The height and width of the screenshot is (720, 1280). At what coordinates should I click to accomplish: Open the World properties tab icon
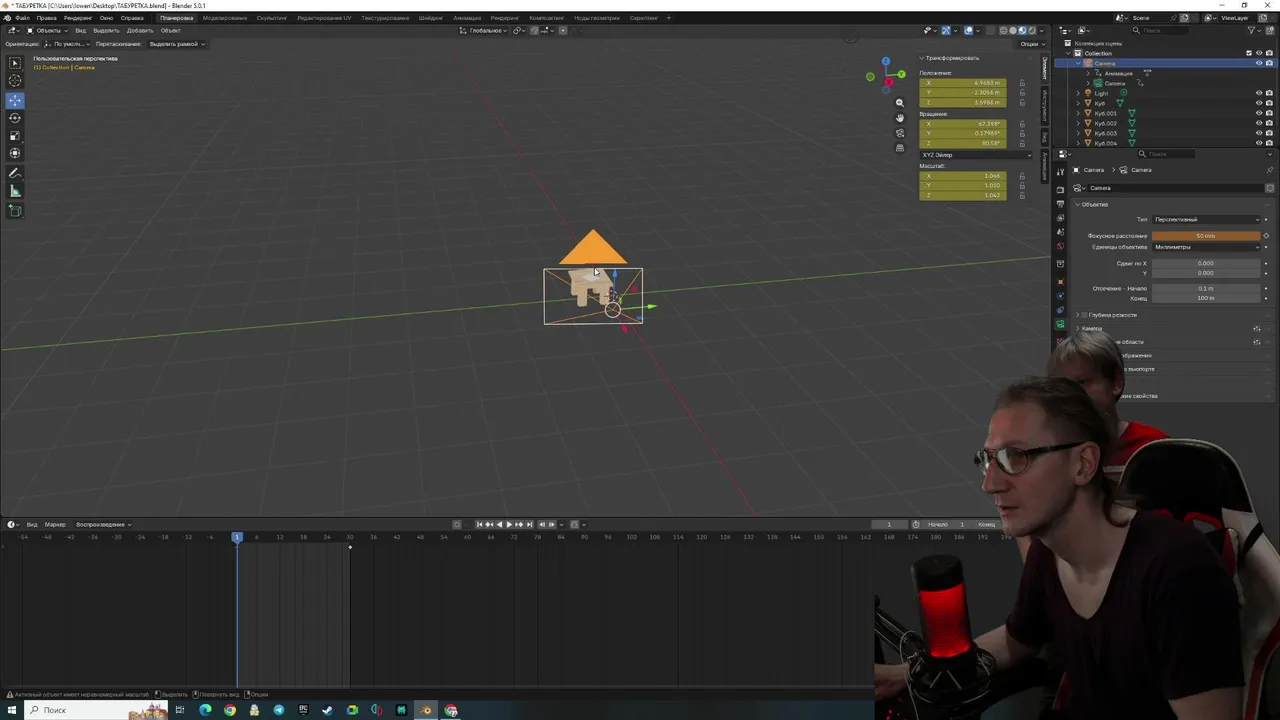click(1061, 246)
